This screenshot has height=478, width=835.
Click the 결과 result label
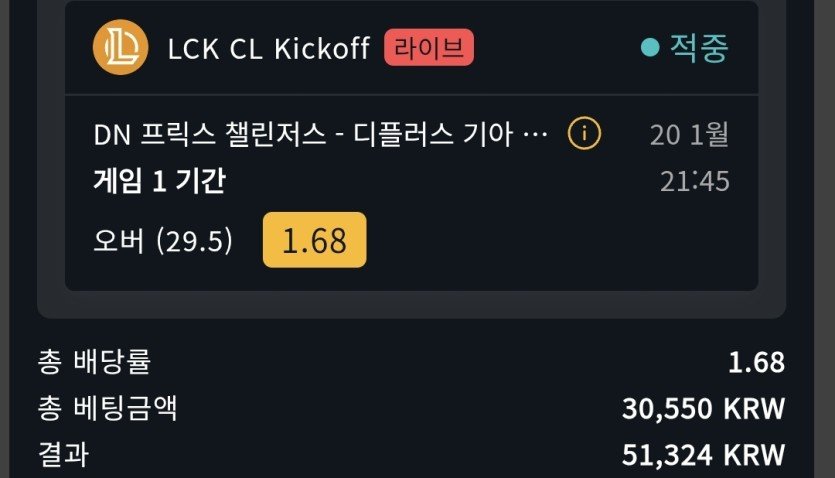tap(64, 454)
